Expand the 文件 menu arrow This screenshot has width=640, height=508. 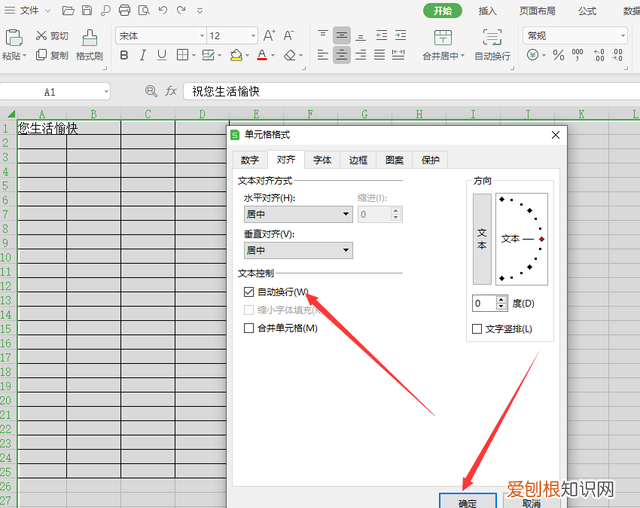point(48,11)
